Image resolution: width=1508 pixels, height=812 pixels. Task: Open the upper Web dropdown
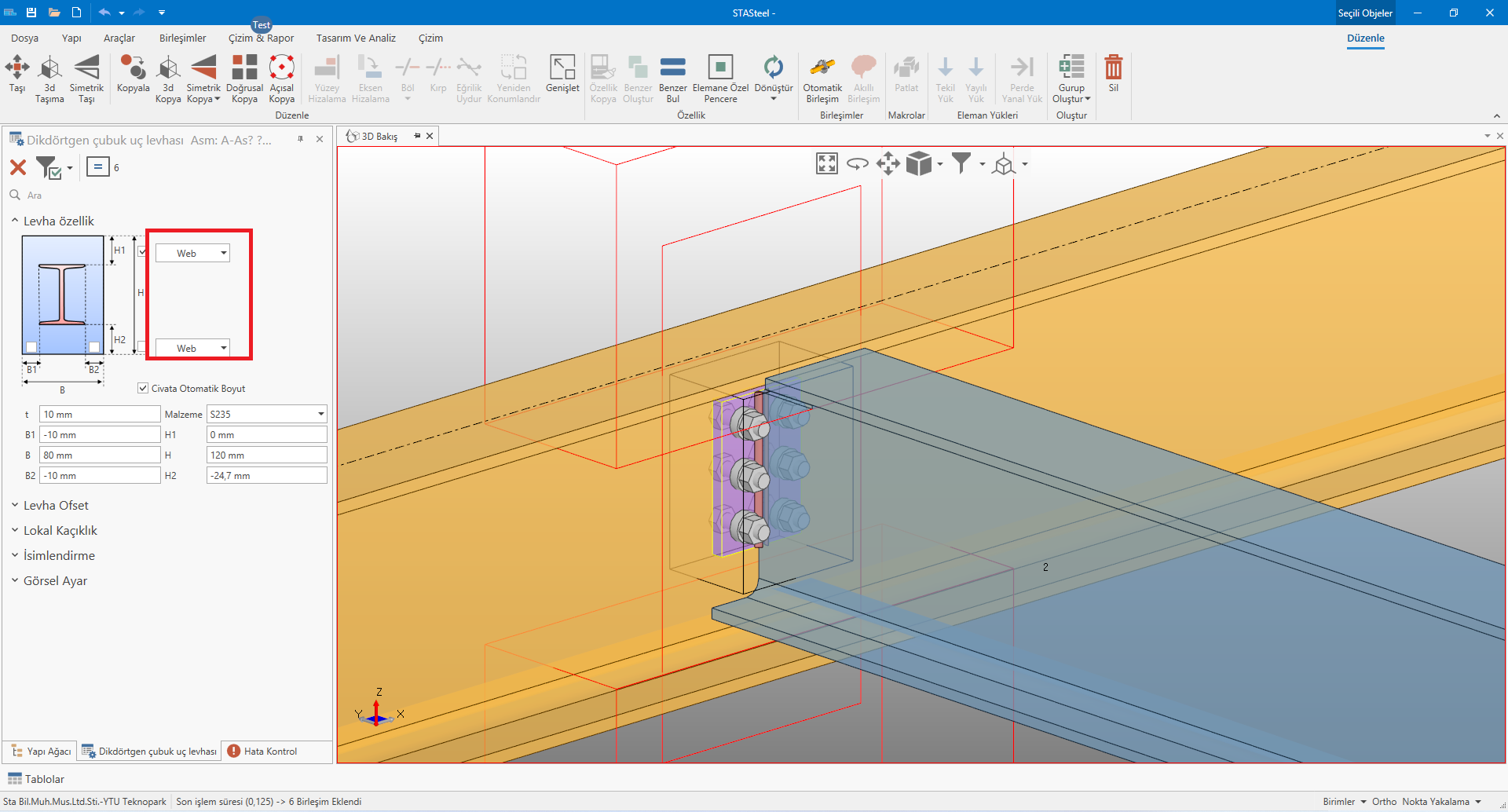[192, 253]
